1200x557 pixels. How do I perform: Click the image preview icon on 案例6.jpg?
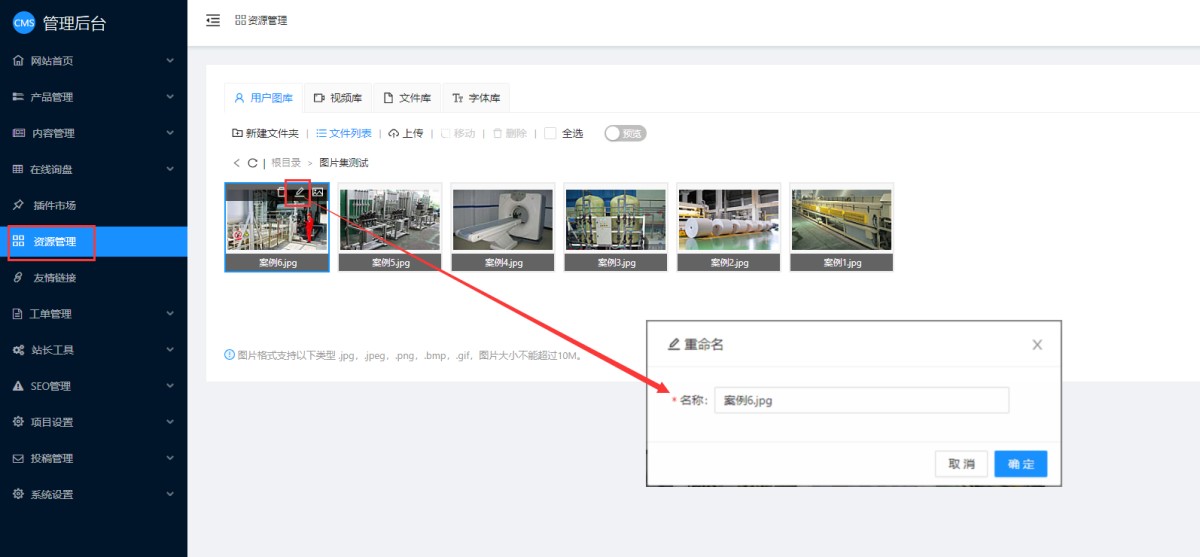(317, 192)
